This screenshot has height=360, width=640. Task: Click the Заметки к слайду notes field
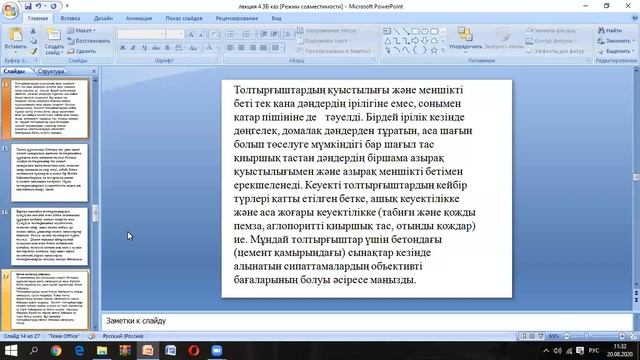(x=367, y=321)
